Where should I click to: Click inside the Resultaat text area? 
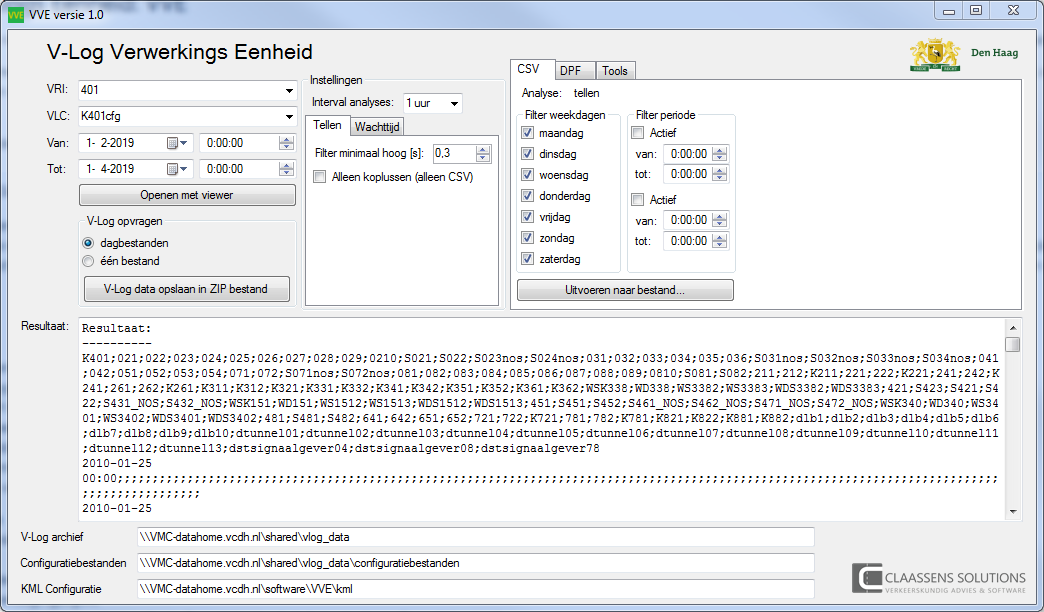click(541, 420)
